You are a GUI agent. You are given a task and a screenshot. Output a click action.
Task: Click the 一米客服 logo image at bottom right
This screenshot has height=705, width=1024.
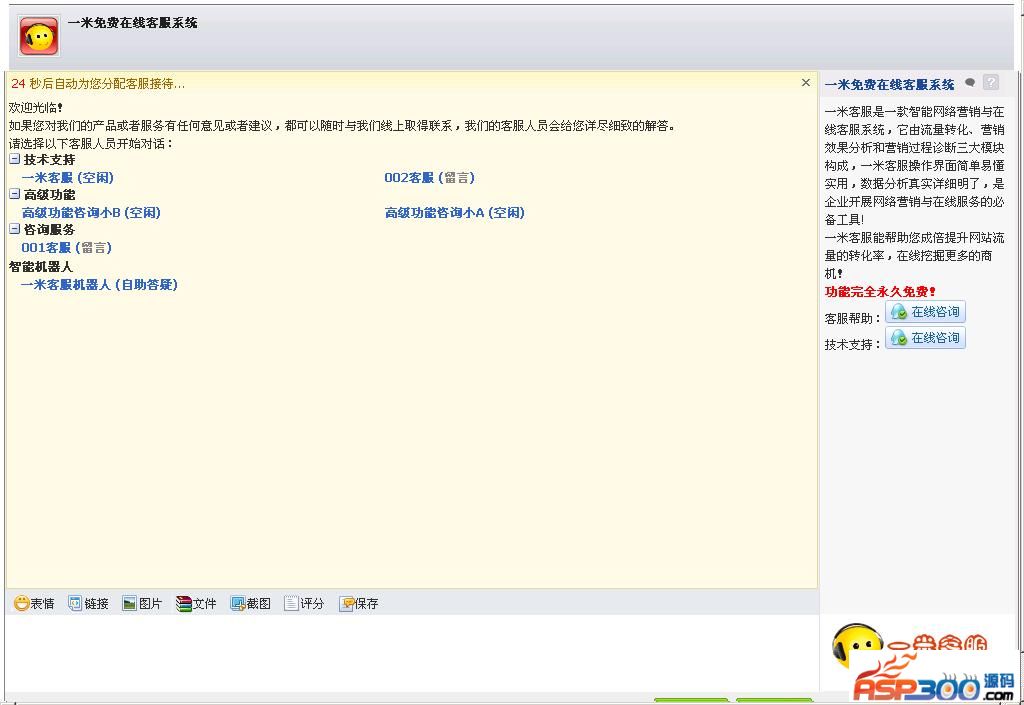tap(910, 648)
